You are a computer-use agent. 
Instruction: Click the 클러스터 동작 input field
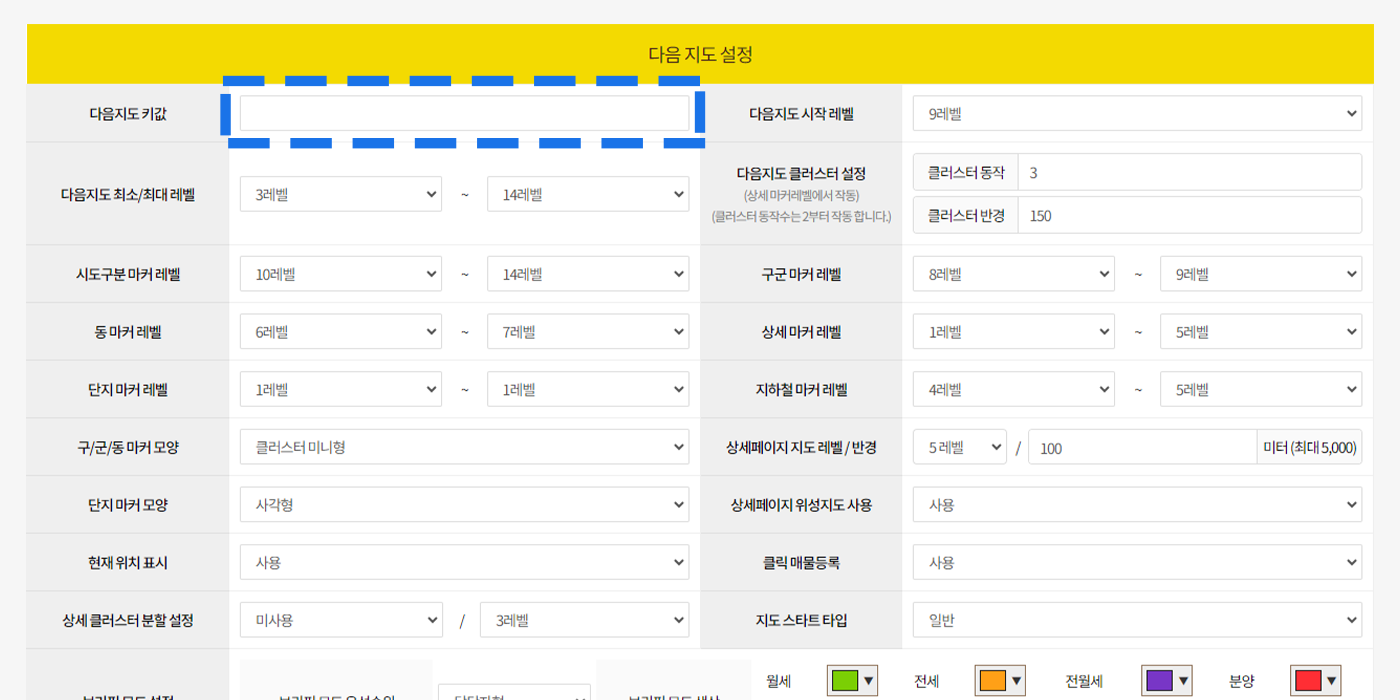point(1188,172)
